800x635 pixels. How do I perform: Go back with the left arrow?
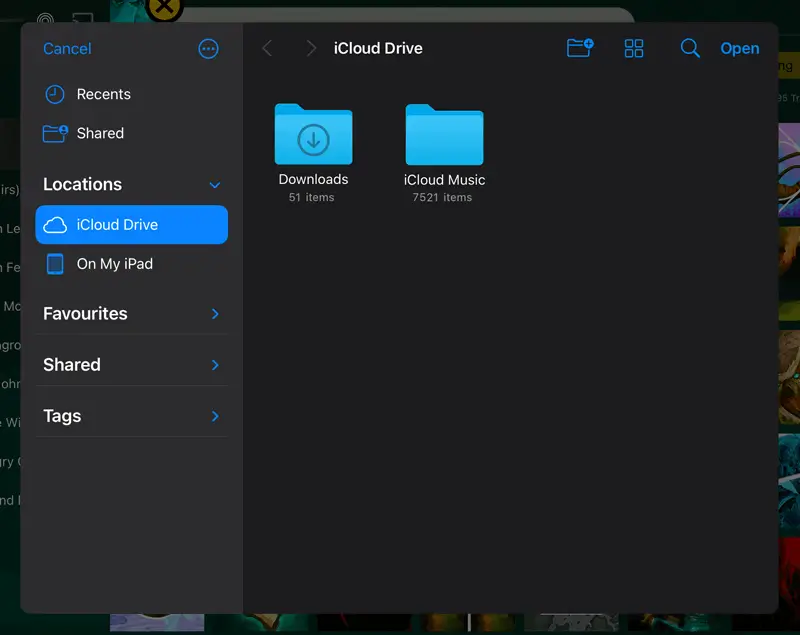point(267,48)
